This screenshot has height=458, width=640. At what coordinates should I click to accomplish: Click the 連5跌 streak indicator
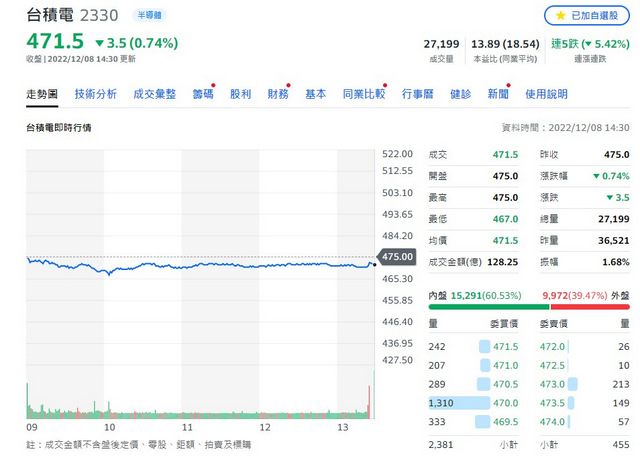(590, 44)
